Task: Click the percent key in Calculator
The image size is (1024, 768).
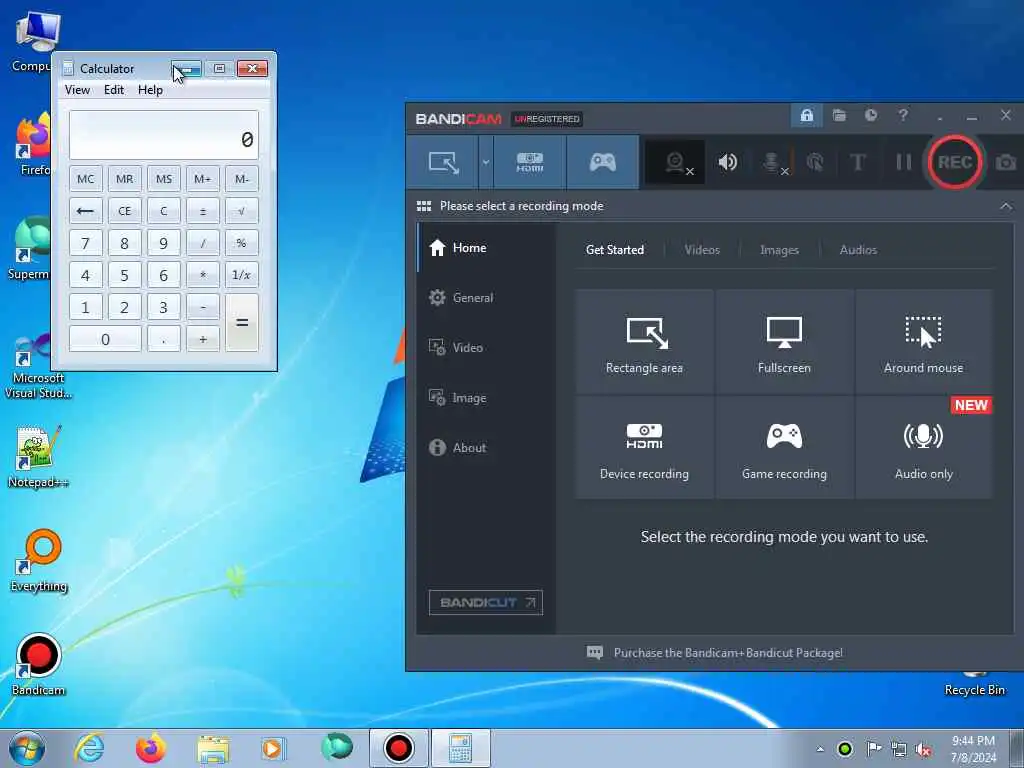Action: 242,243
